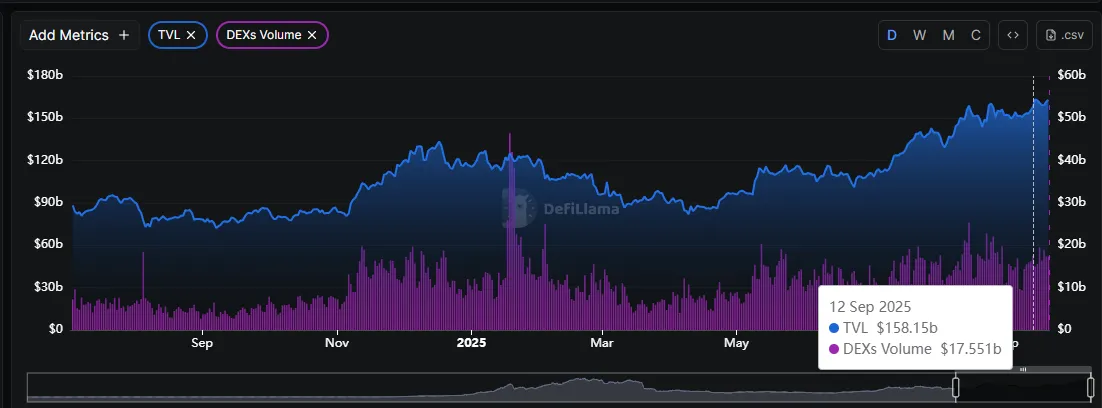
Task: Open the Add Metrics menu
Action: pos(79,35)
